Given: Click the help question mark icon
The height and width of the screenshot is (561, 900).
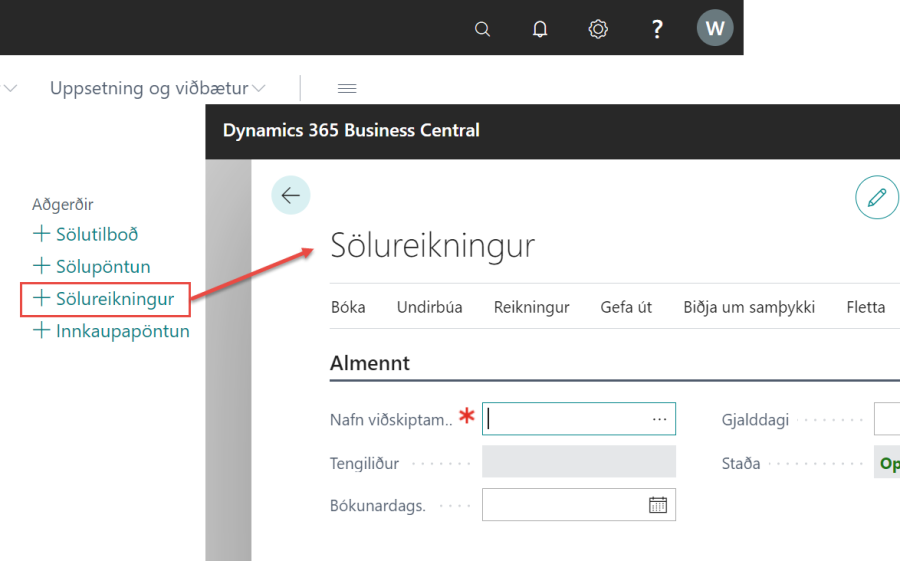Looking at the screenshot, I should (657, 29).
